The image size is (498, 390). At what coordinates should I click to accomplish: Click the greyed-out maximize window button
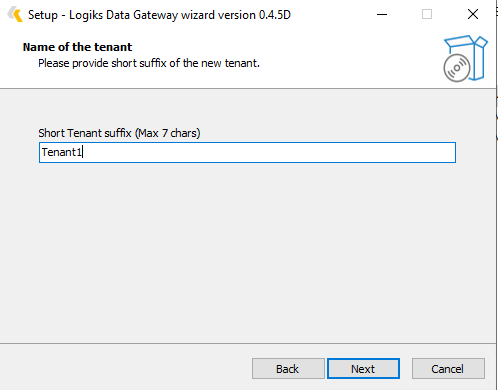pos(427,14)
